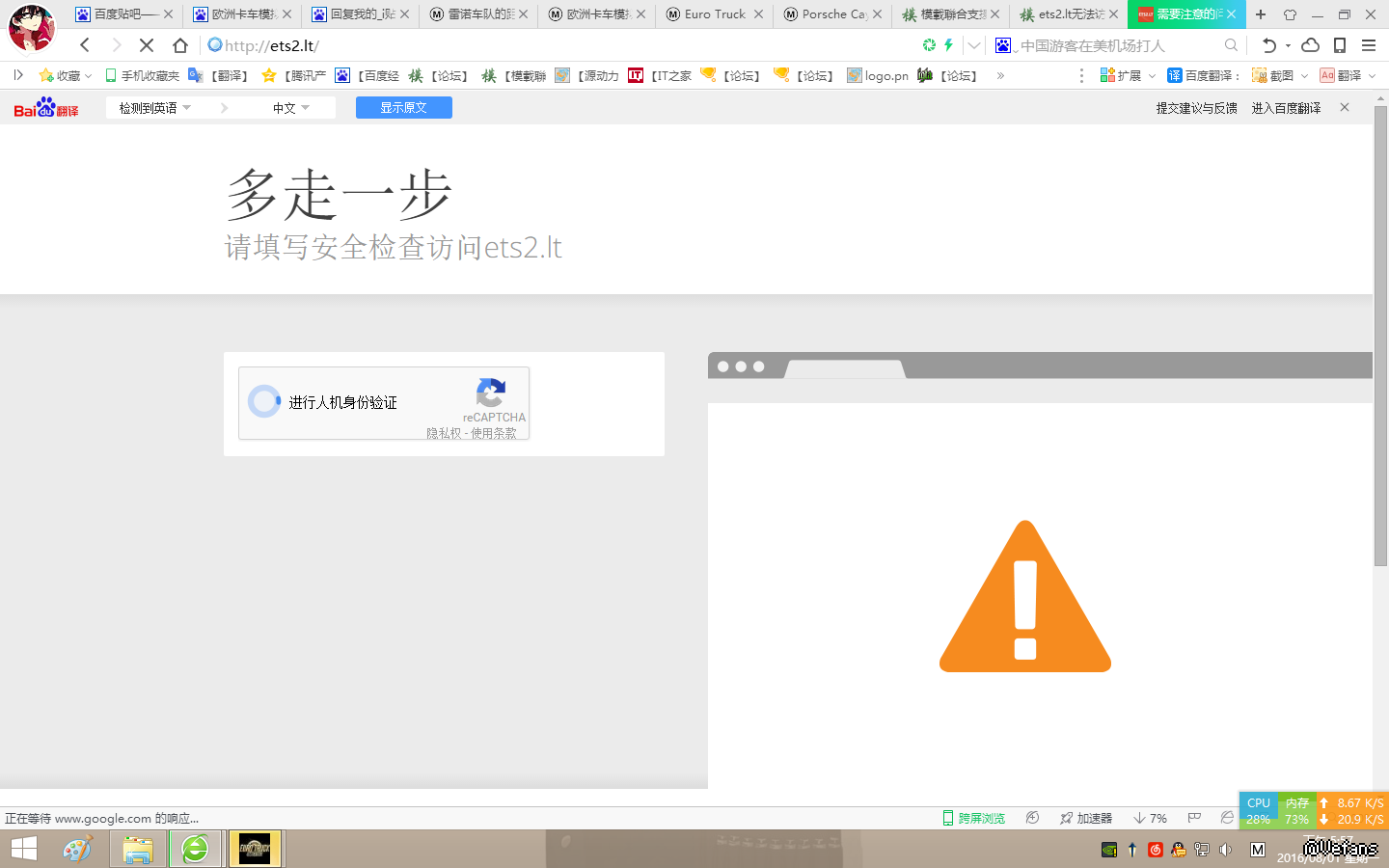Open the 手机收藏夹 mobile bookmarks

142,75
